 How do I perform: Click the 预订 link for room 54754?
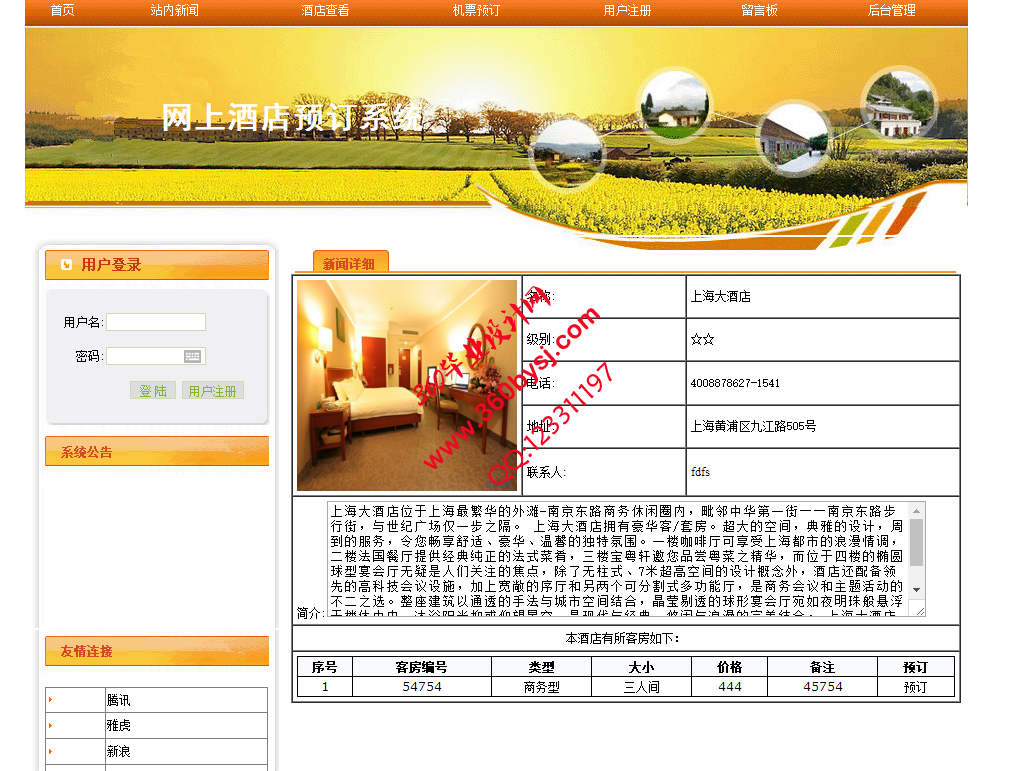(x=915, y=687)
